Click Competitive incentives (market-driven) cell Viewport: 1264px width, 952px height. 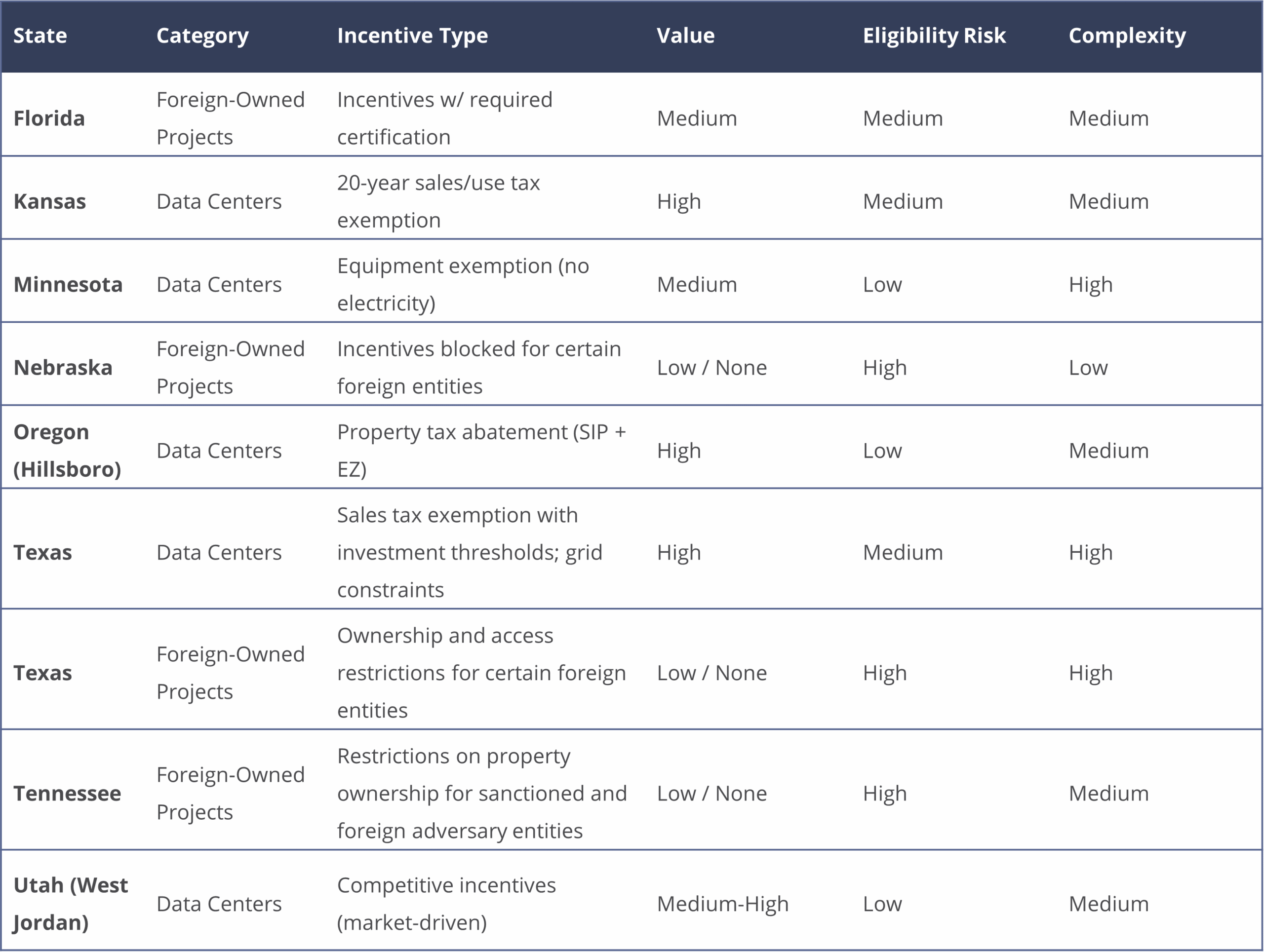[x=446, y=904]
